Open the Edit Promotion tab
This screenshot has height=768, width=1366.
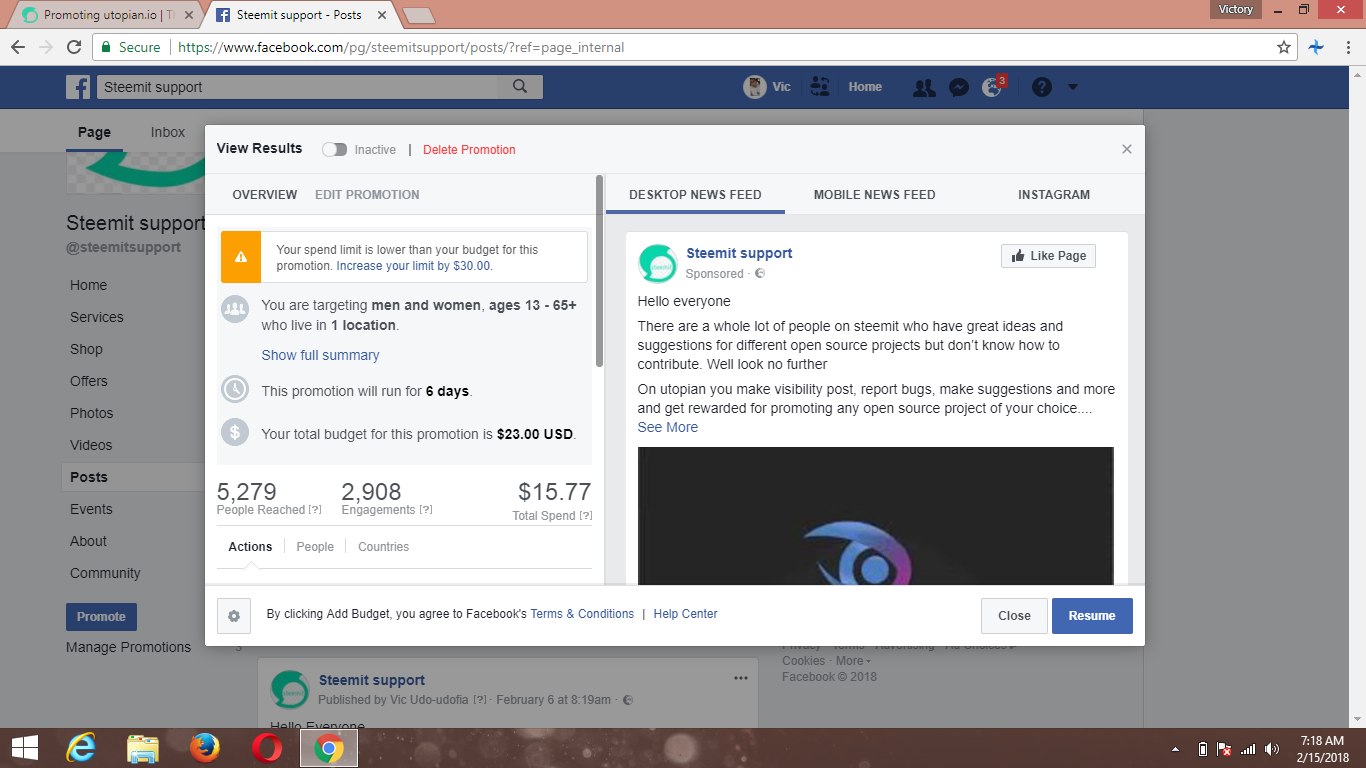click(x=366, y=194)
